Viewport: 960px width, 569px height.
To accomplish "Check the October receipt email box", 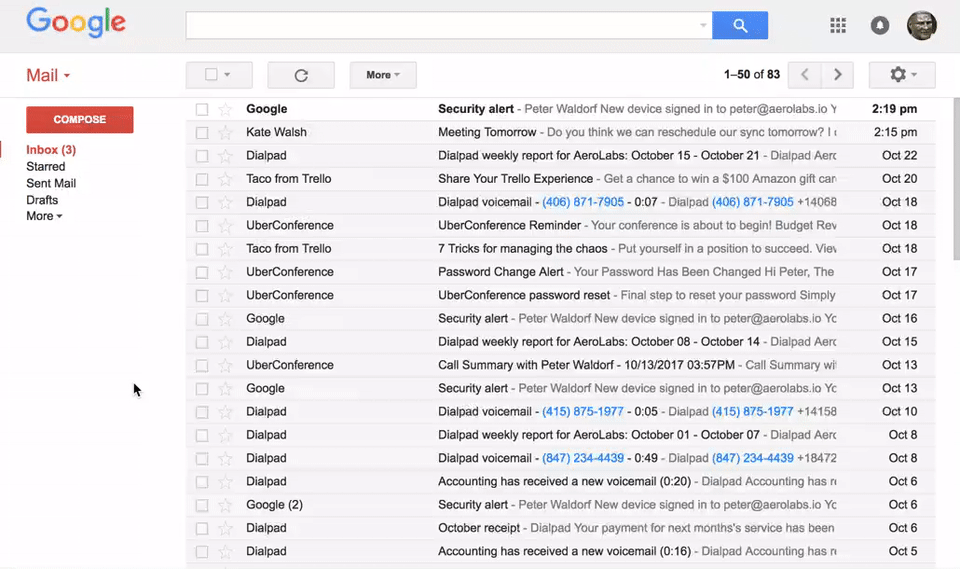I will [x=201, y=528].
